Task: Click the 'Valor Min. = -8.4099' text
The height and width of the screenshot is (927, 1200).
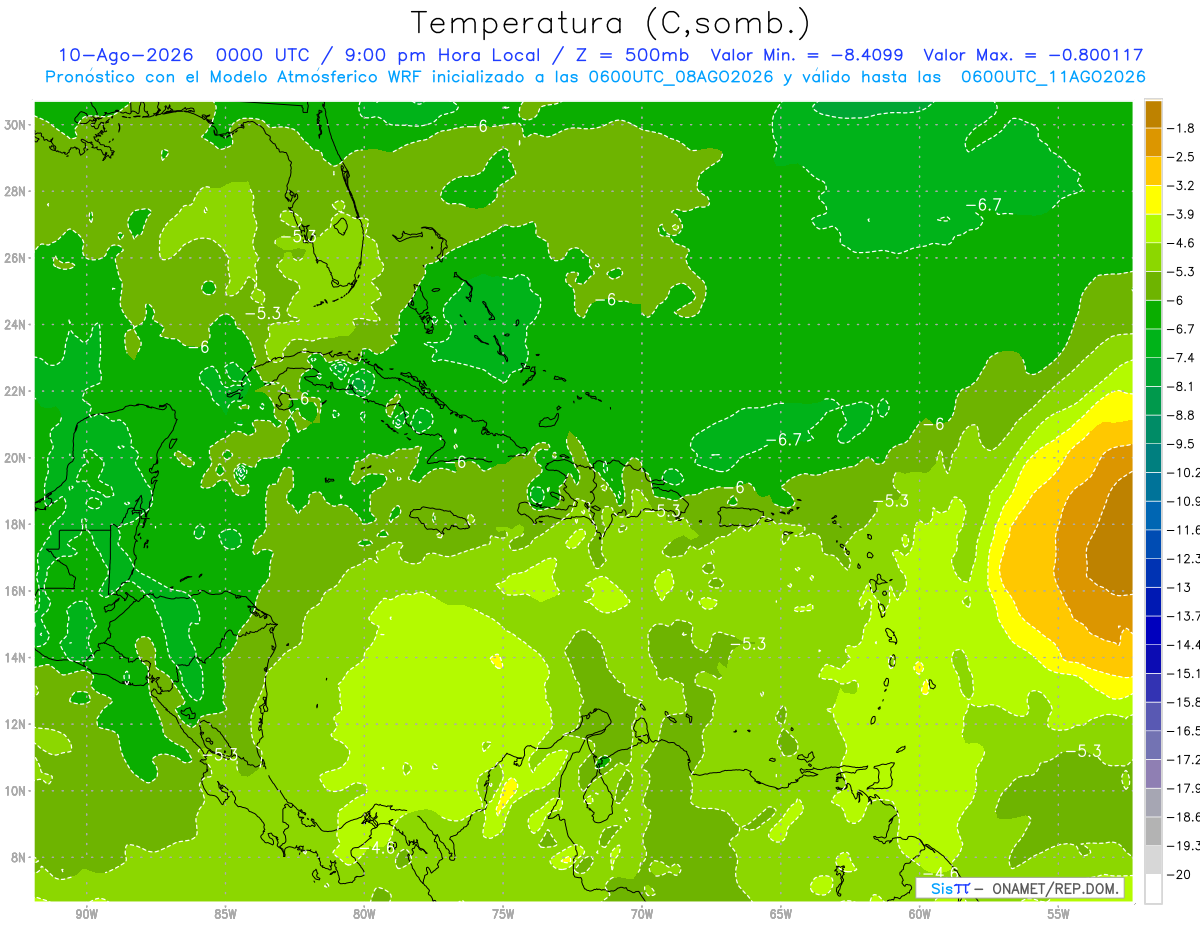Action: (807, 56)
